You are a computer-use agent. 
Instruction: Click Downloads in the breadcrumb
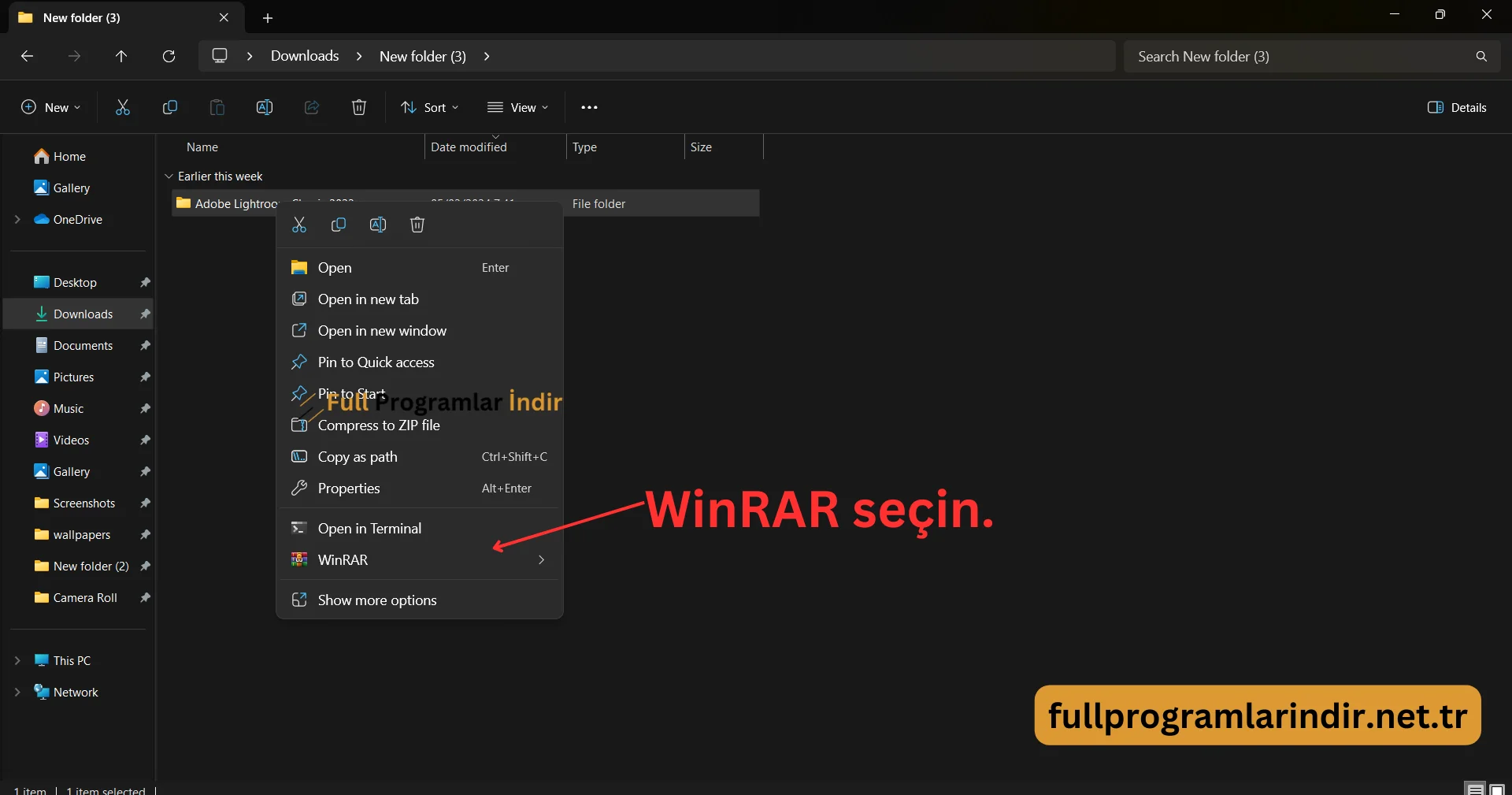coord(305,56)
